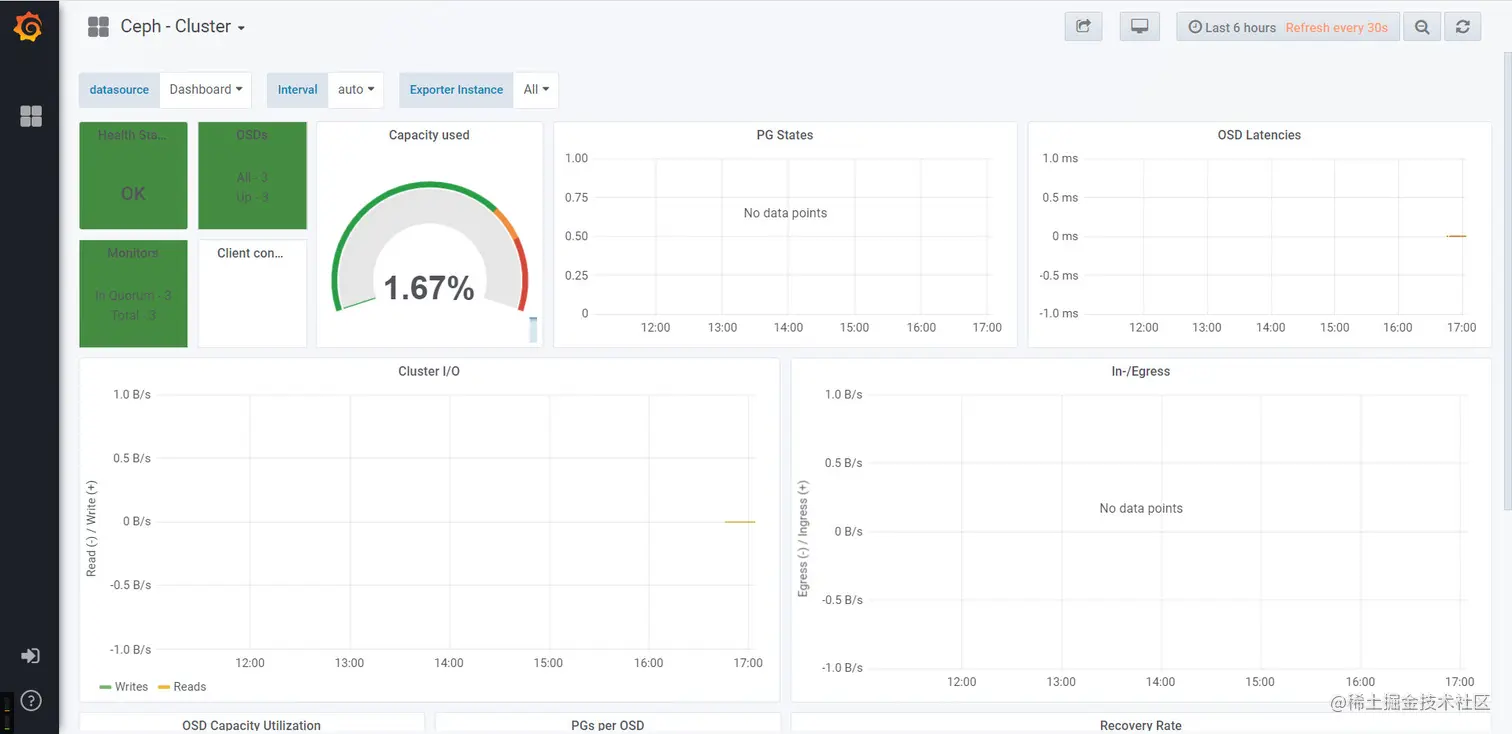Screen dimensions: 1512x734
Task: Open the Dashboards grid icon in sidebar
Action: click(x=31, y=117)
